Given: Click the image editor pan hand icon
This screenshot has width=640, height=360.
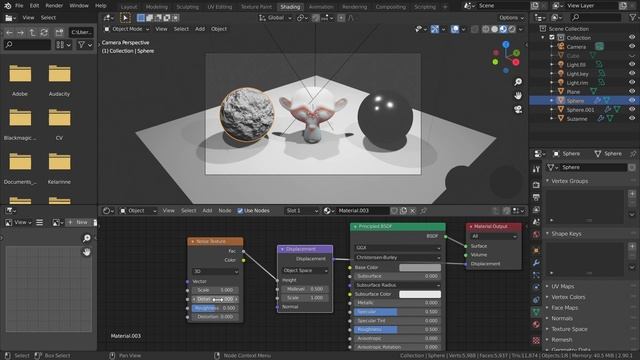Looking at the screenshot, I should click(x=87, y=252).
